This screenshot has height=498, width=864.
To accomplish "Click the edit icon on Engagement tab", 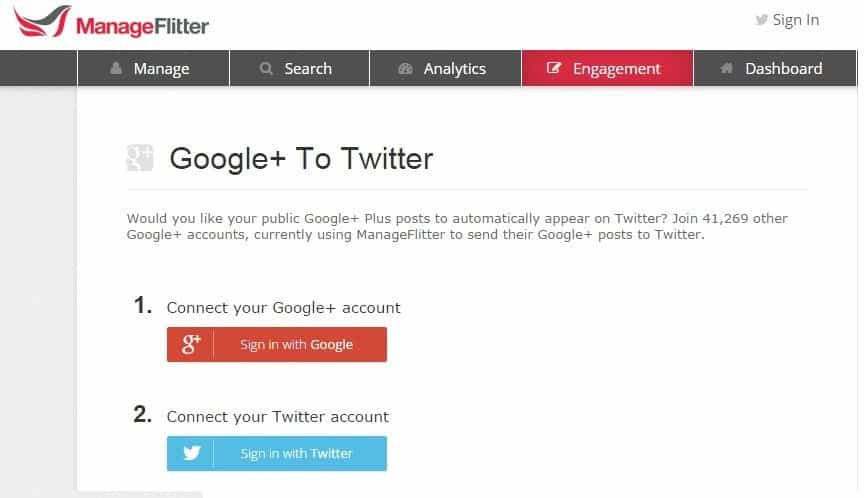I will pos(553,68).
